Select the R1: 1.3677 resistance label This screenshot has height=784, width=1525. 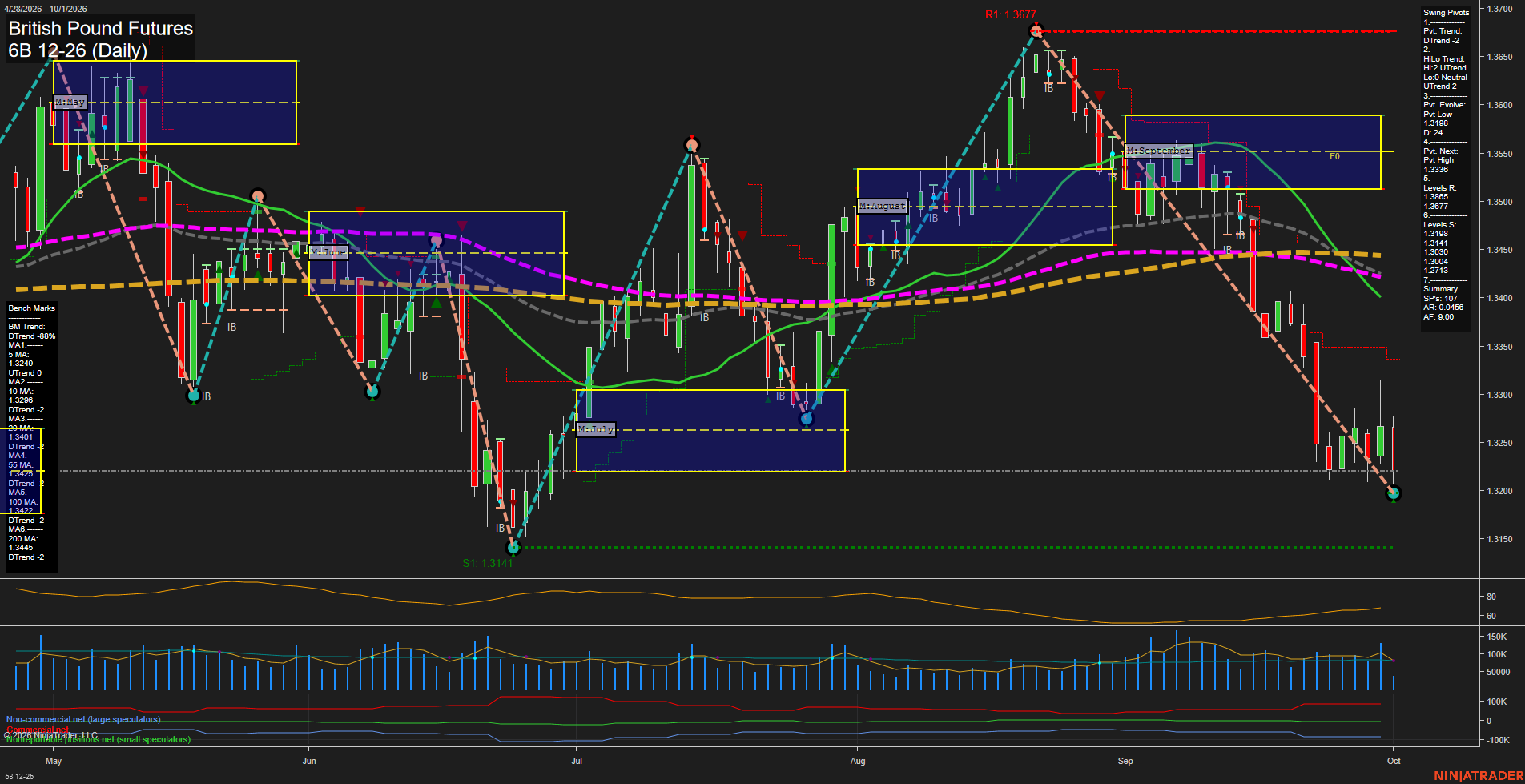tap(1010, 14)
